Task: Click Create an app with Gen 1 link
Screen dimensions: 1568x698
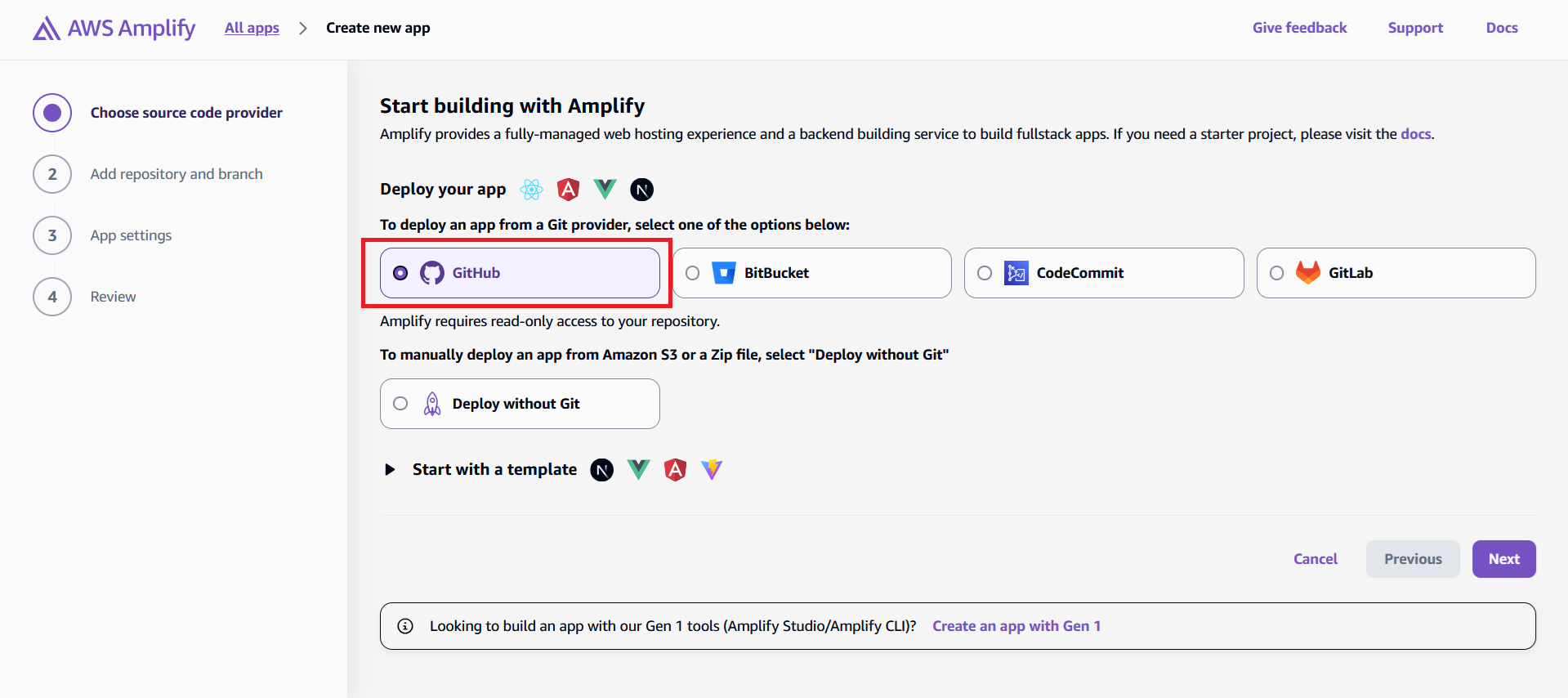Action: tap(1016, 626)
